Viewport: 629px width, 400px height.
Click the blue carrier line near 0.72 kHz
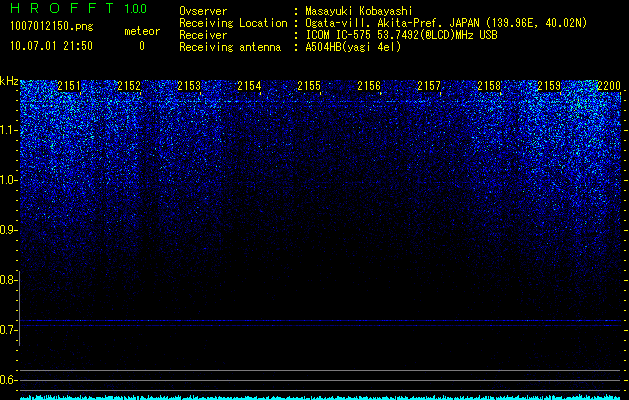(x=320, y=321)
